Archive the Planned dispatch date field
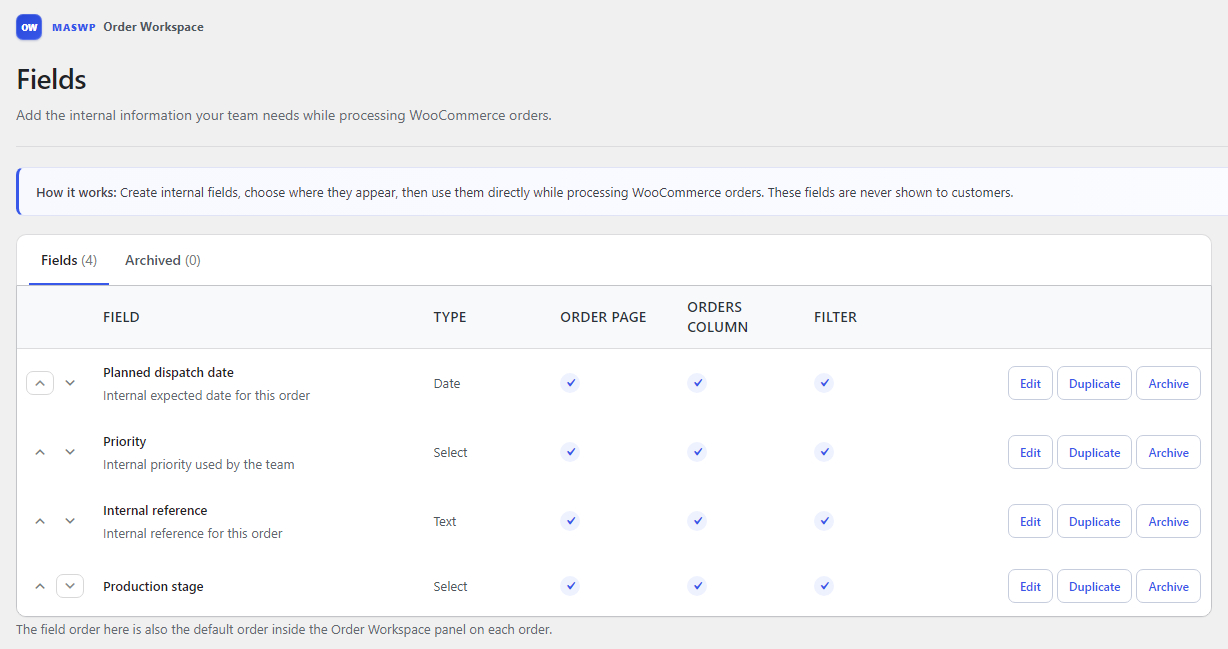Screen dimensions: 1228x649 point(1168,383)
